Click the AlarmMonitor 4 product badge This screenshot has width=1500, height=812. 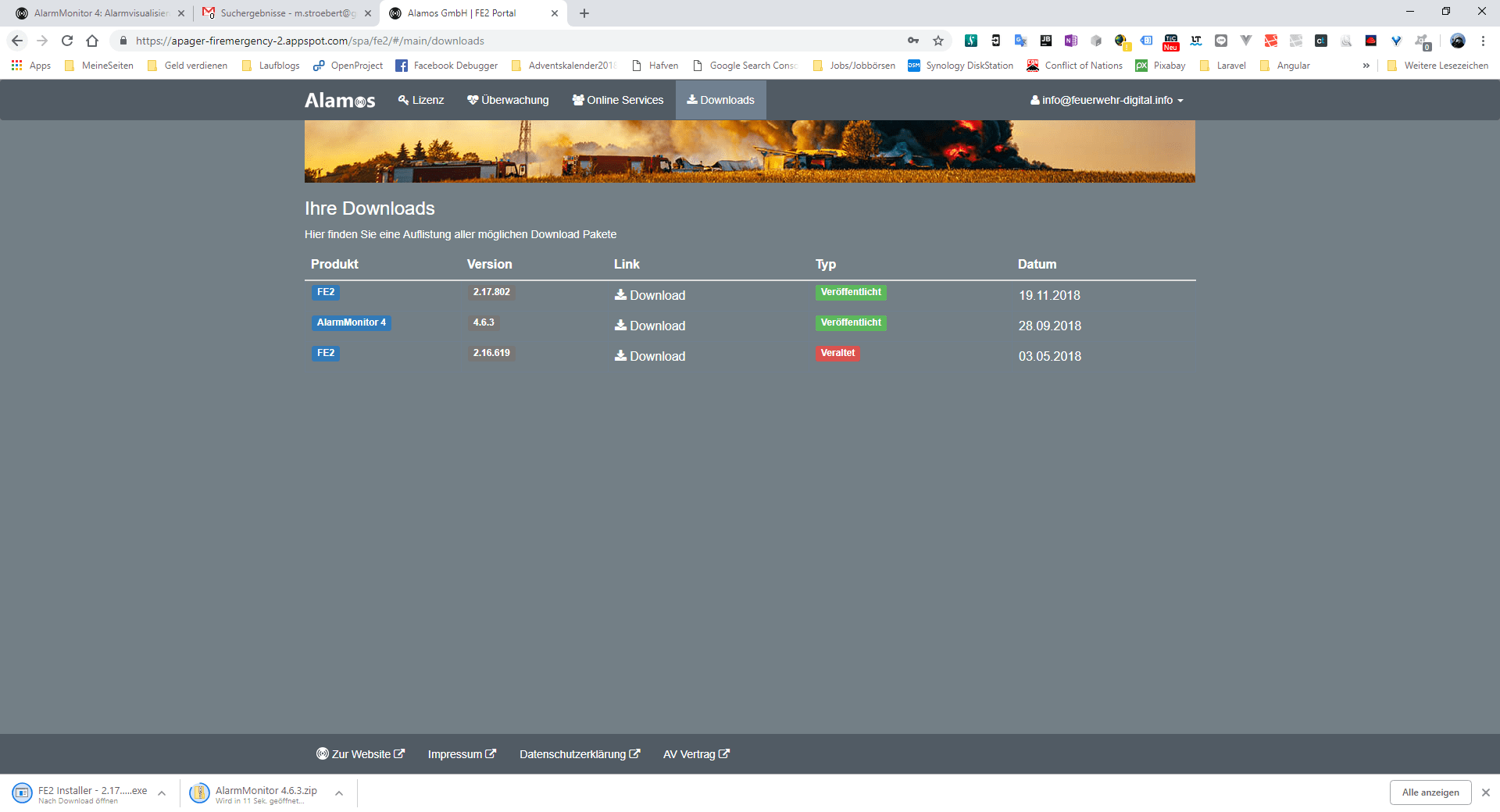point(352,322)
